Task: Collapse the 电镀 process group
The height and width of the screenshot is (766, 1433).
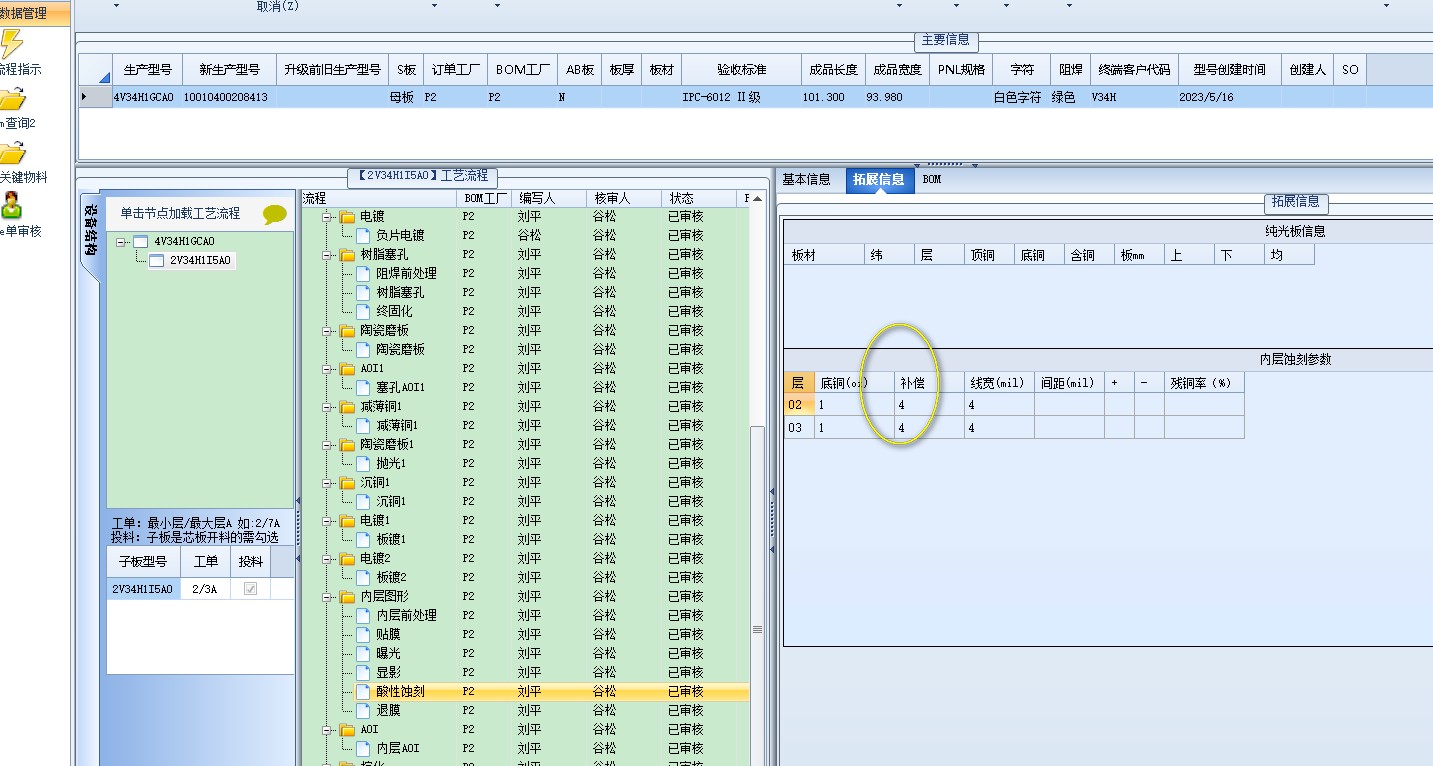Action: tap(327, 217)
